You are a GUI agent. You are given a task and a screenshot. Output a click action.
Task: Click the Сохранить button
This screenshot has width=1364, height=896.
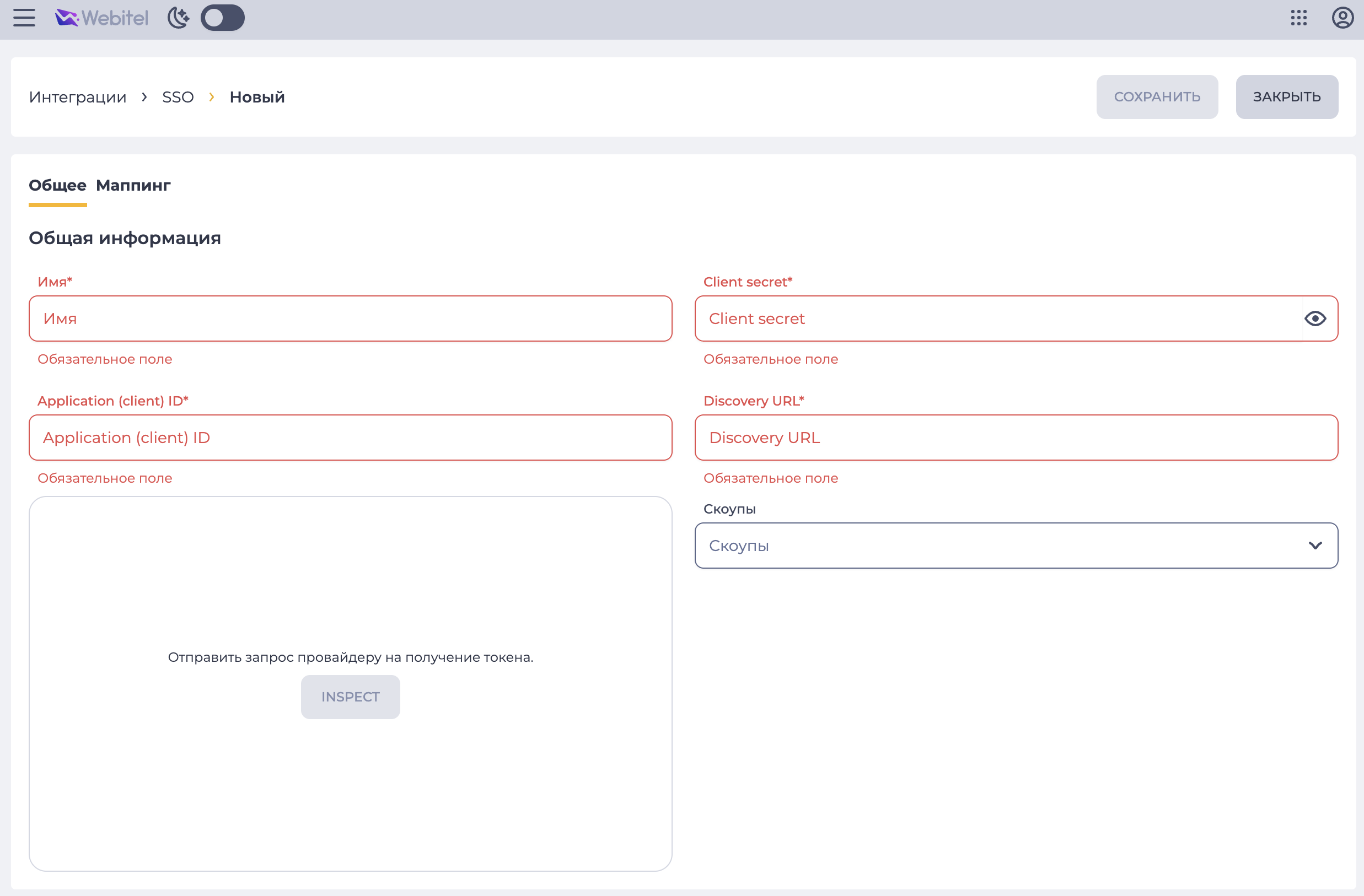pos(1157,97)
